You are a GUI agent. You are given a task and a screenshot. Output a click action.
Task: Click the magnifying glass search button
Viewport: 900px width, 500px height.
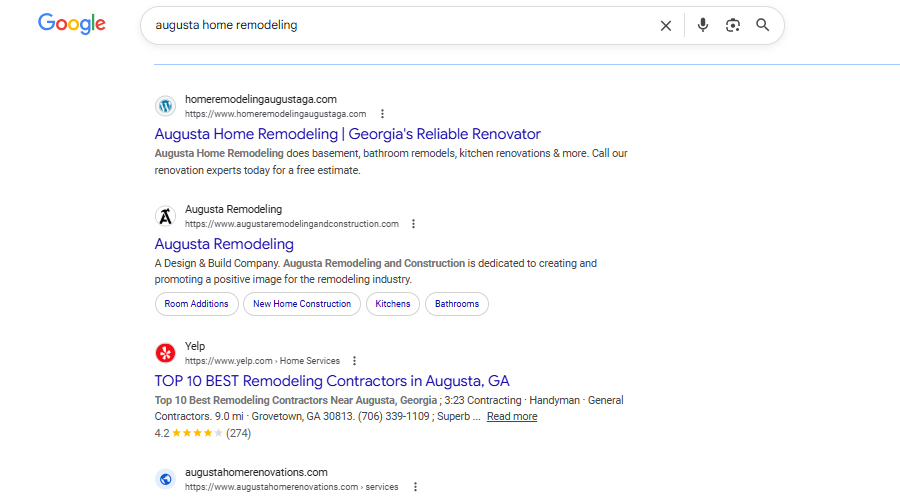click(x=763, y=26)
